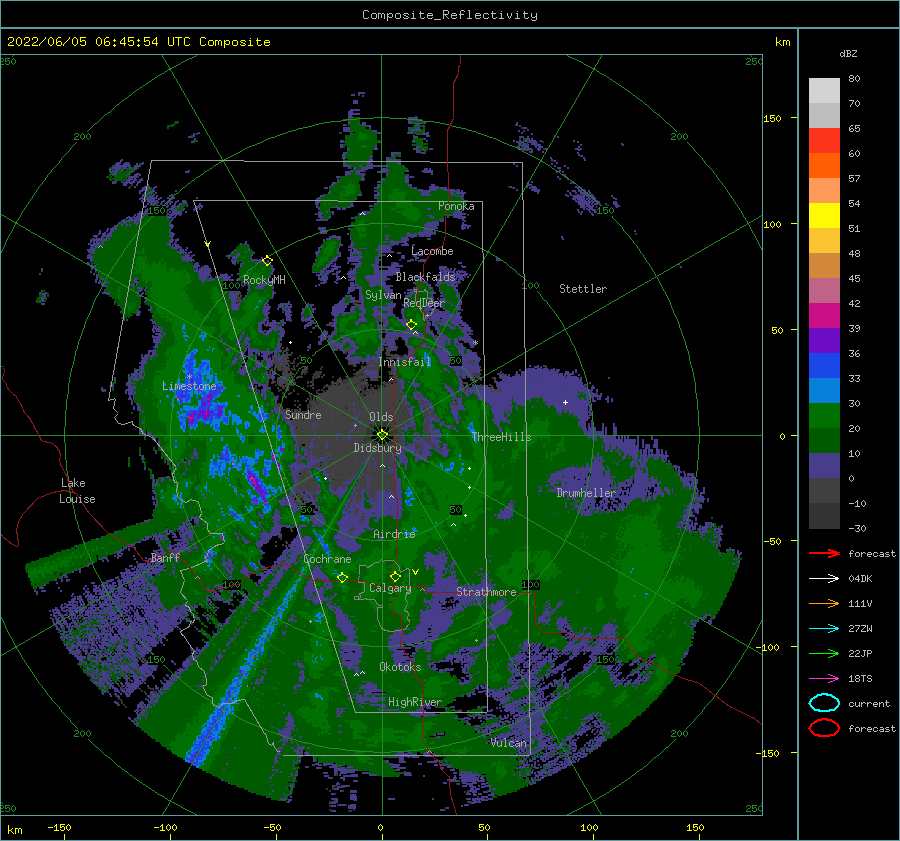
Task: Click the Composite_Reflectivity title text
Action: 450,15
